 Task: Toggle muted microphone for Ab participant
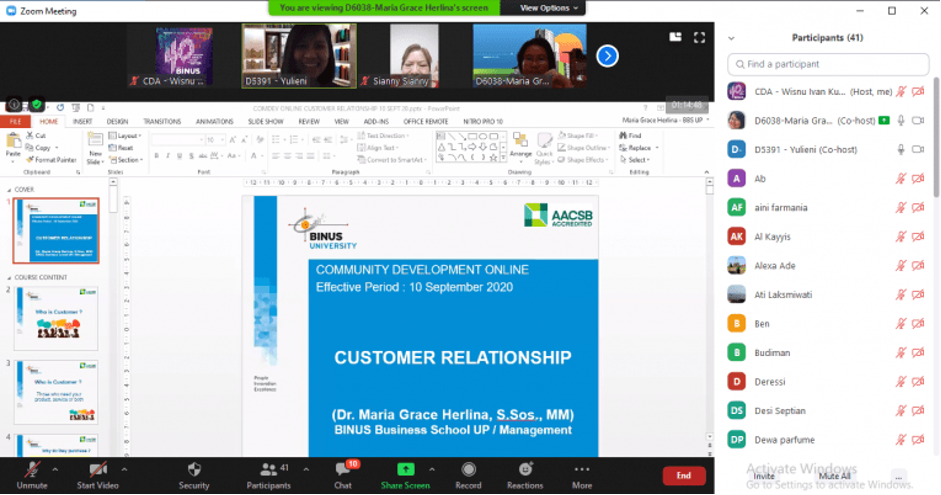[x=901, y=178]
